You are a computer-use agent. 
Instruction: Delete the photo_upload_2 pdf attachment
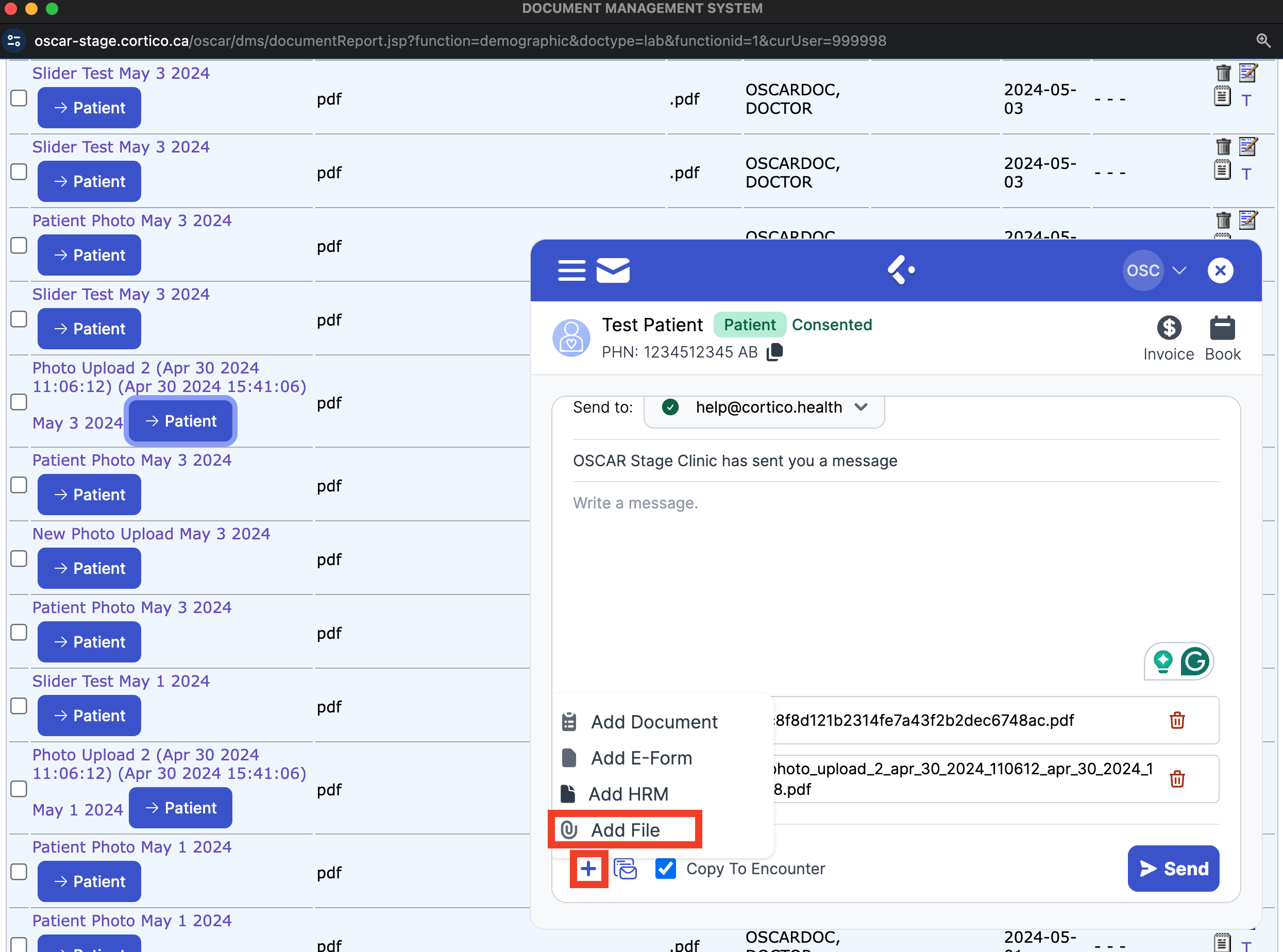(1176, 779)
